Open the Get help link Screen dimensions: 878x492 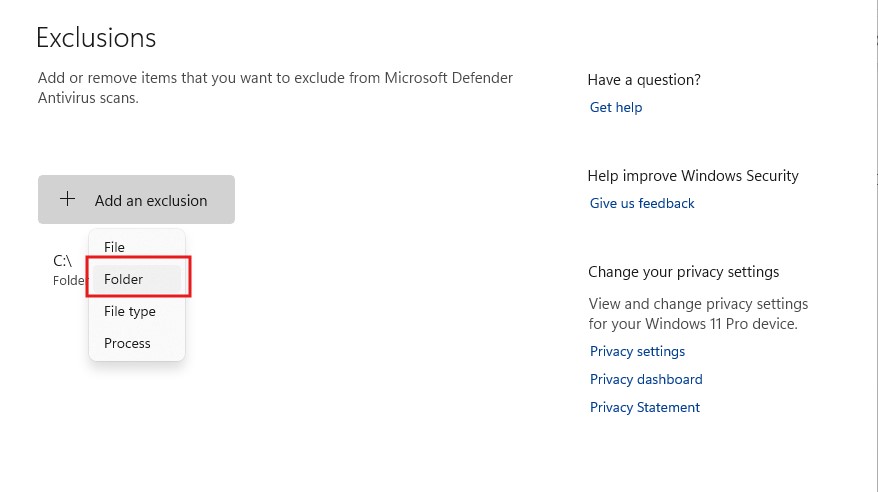(616, 107)
